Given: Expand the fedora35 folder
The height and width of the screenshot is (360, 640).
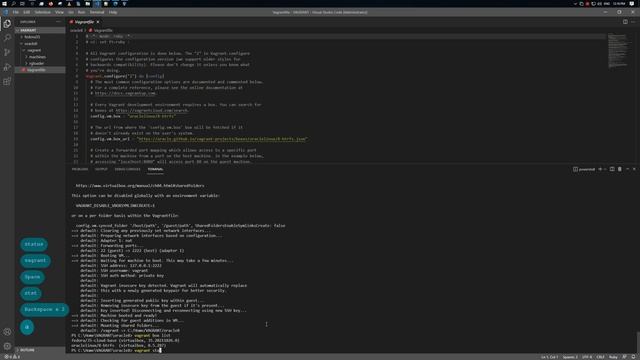Looking at the screenshot, I should pos(40,37).
